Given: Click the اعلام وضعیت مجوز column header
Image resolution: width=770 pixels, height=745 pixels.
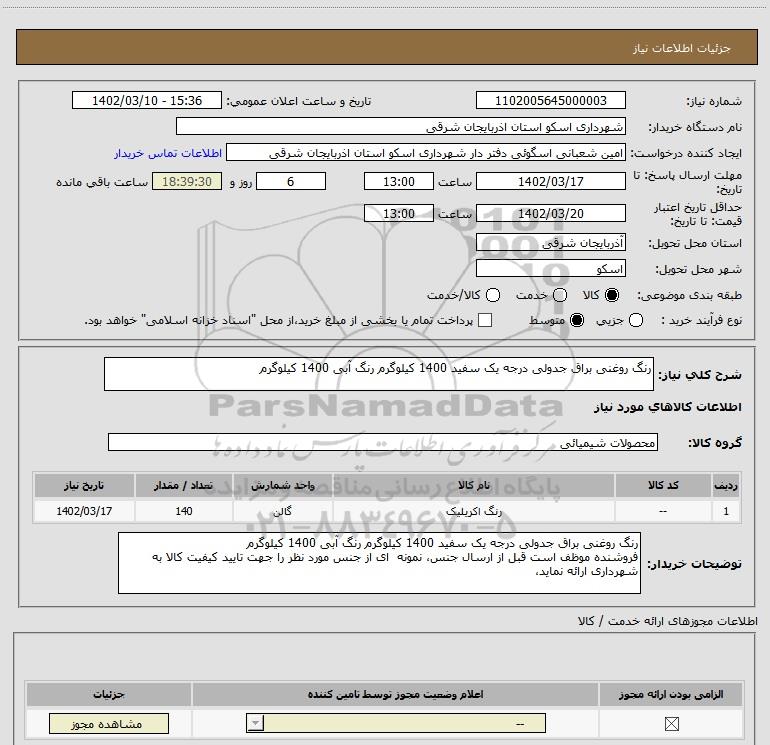Looking at the screenshot, I should tap(395, 694).
